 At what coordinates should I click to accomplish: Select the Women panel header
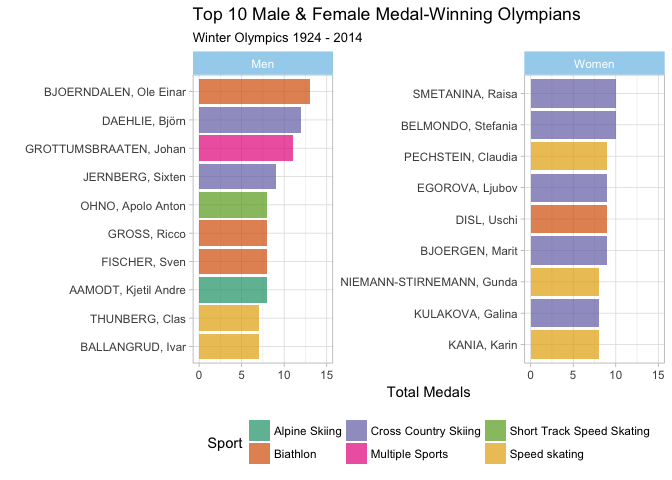pos(594,63)
